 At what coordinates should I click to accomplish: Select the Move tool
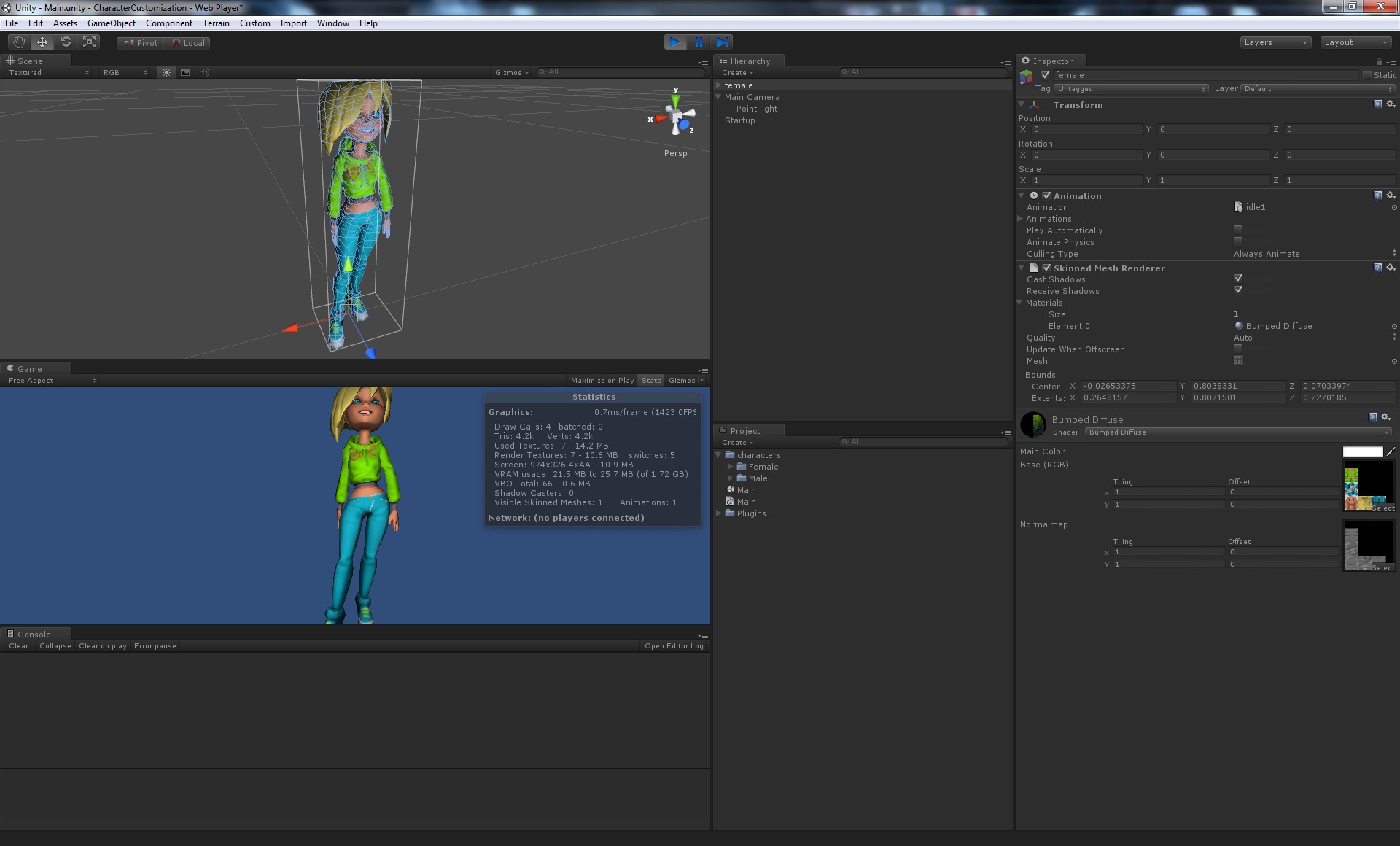click(42, 42)
